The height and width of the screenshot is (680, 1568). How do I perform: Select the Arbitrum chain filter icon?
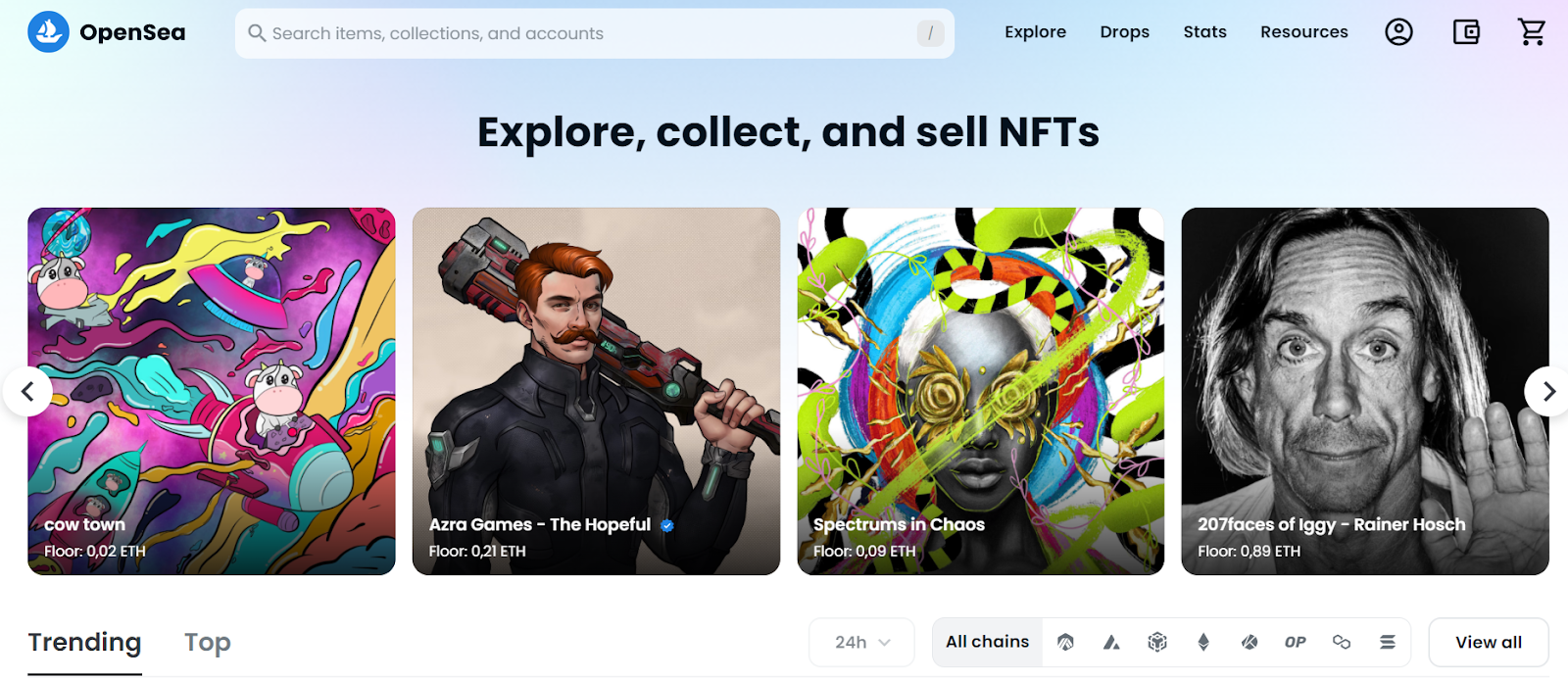tap(1066, 642)
